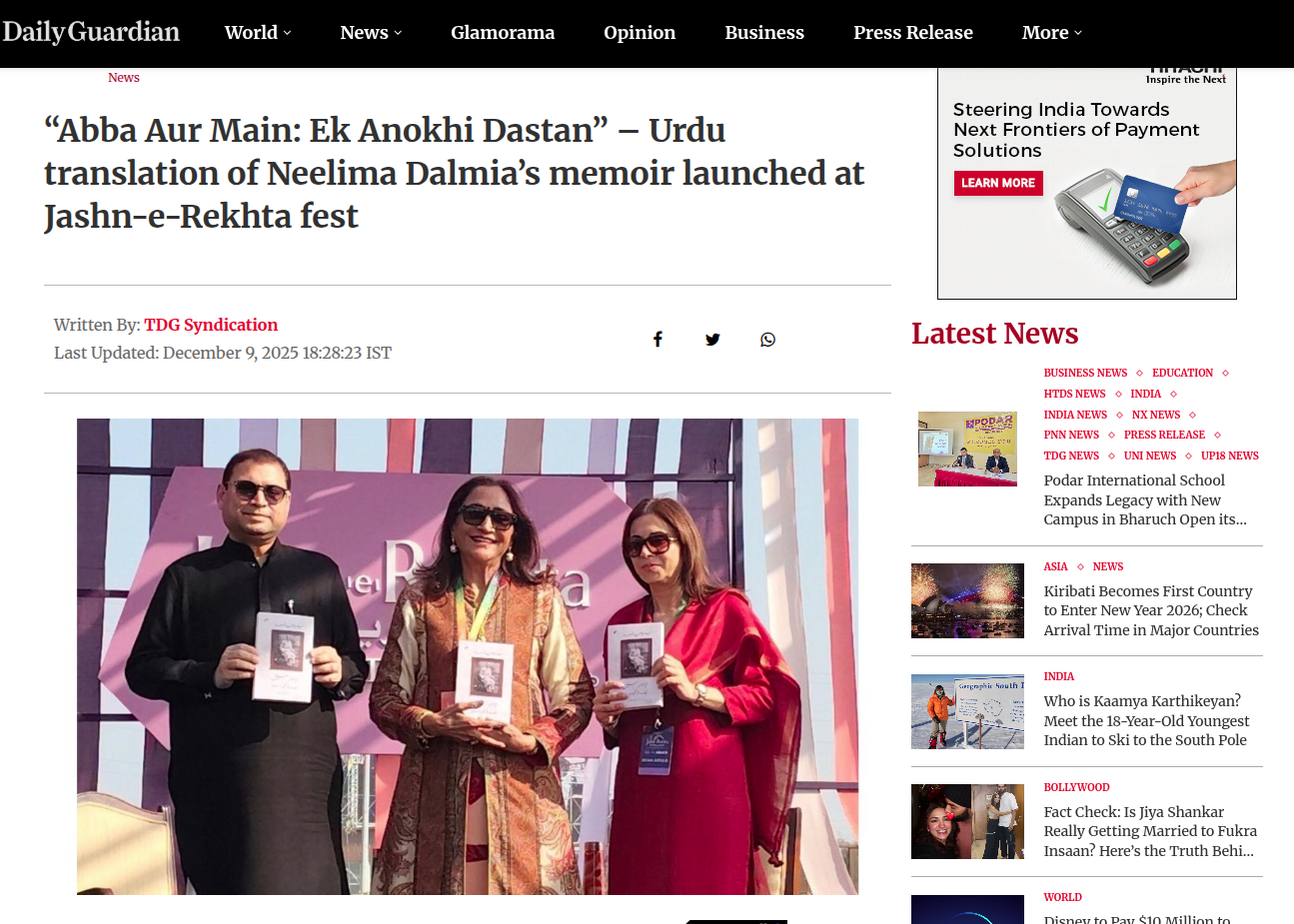Go to the Business section
The height and width of the screenshot is (924, 1294).
(x=764, y=33)
